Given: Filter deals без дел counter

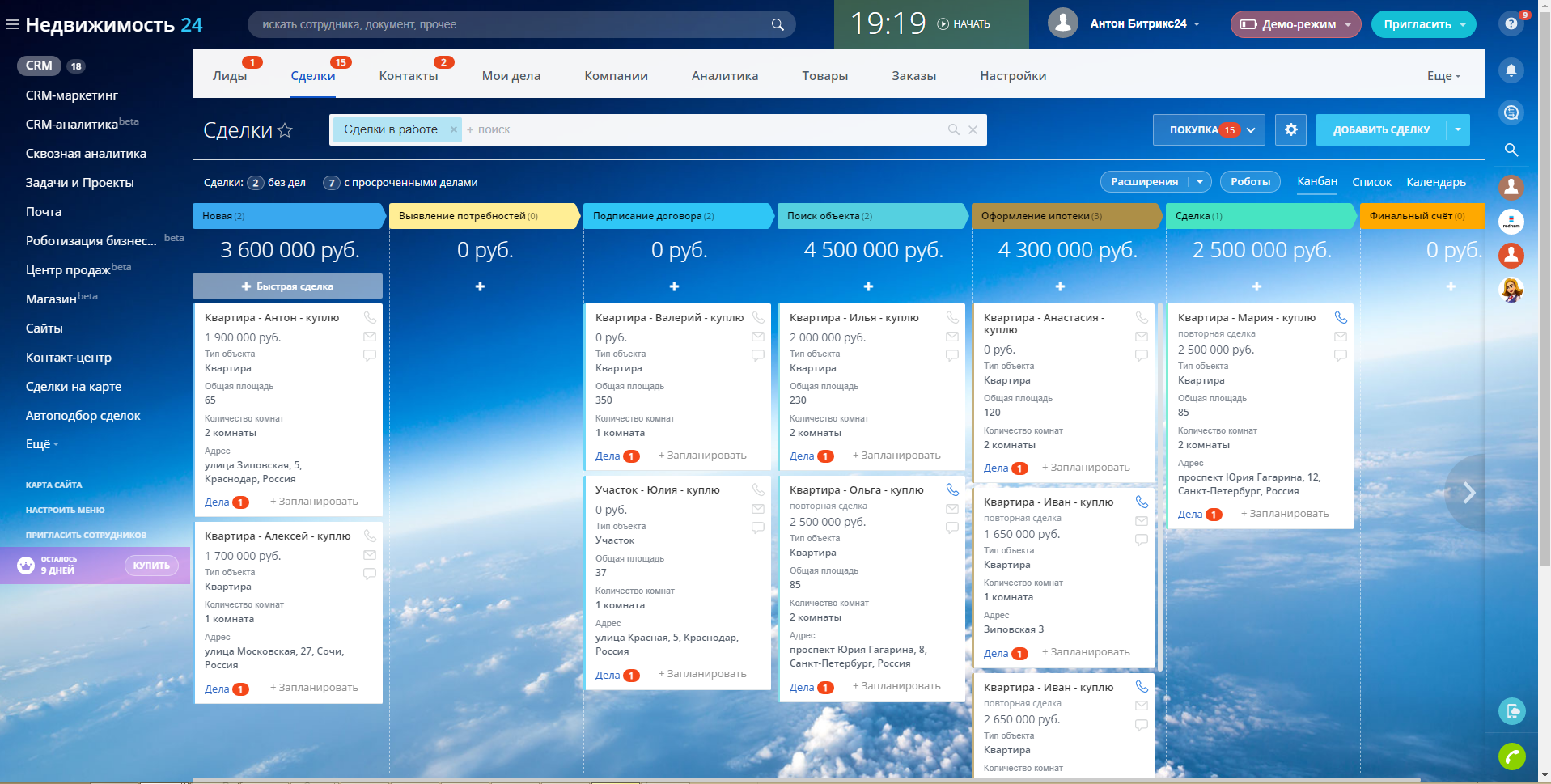Looking at the screenshot, I should click(x=277, y=183).
